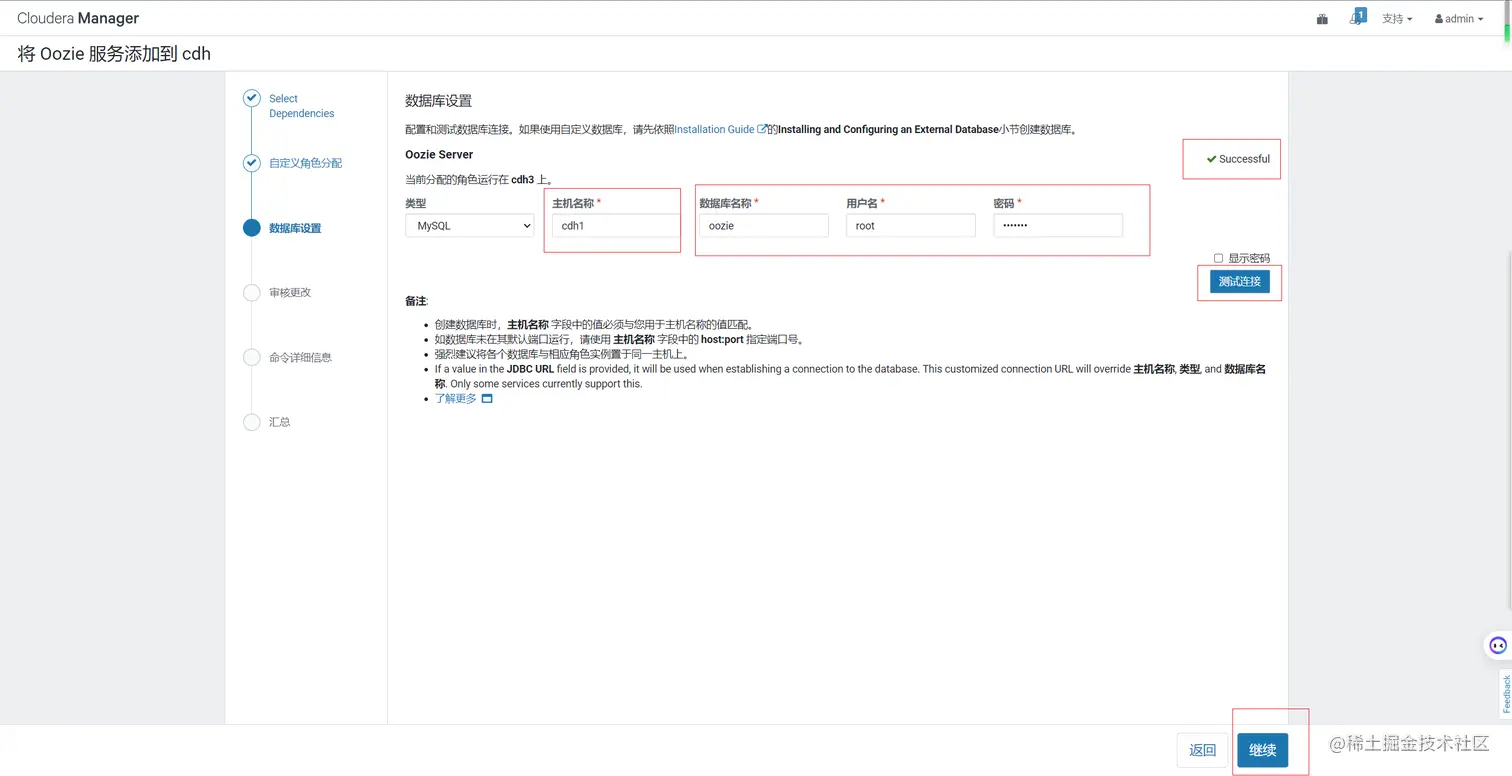Viewport: 1512px width, 776px height.
Task: Click the 主机名称 field containing cdh1
Action: [616, 226]
